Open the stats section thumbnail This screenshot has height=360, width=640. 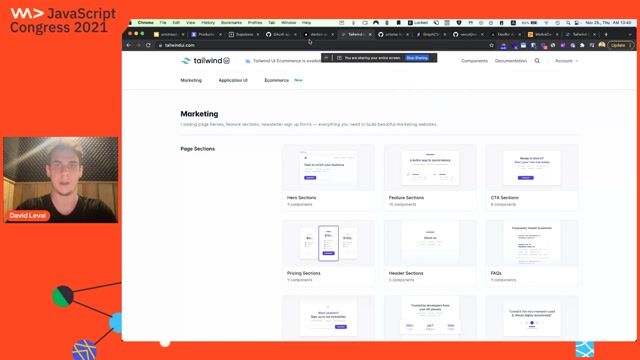tap(430, 318)
